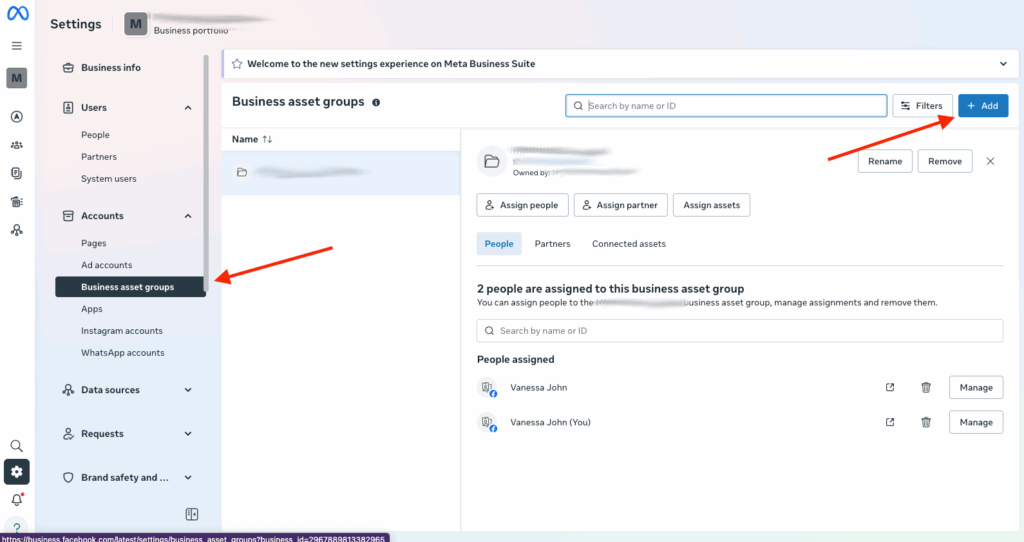The image size is (1024, 542).
Task: Expand the Data sources section
Action: point(188,390)
